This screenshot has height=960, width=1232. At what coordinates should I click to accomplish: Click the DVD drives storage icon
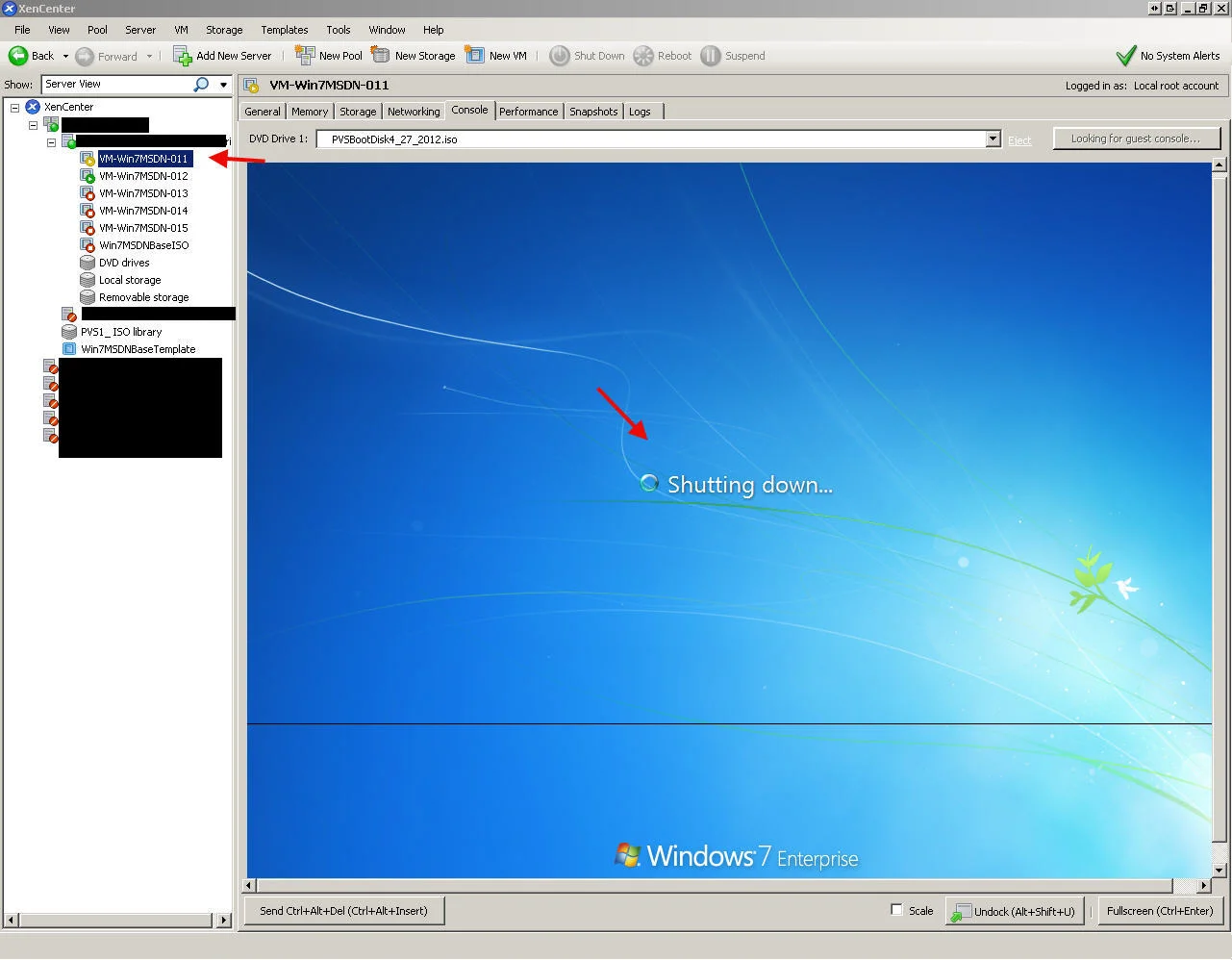coord(88,263)
